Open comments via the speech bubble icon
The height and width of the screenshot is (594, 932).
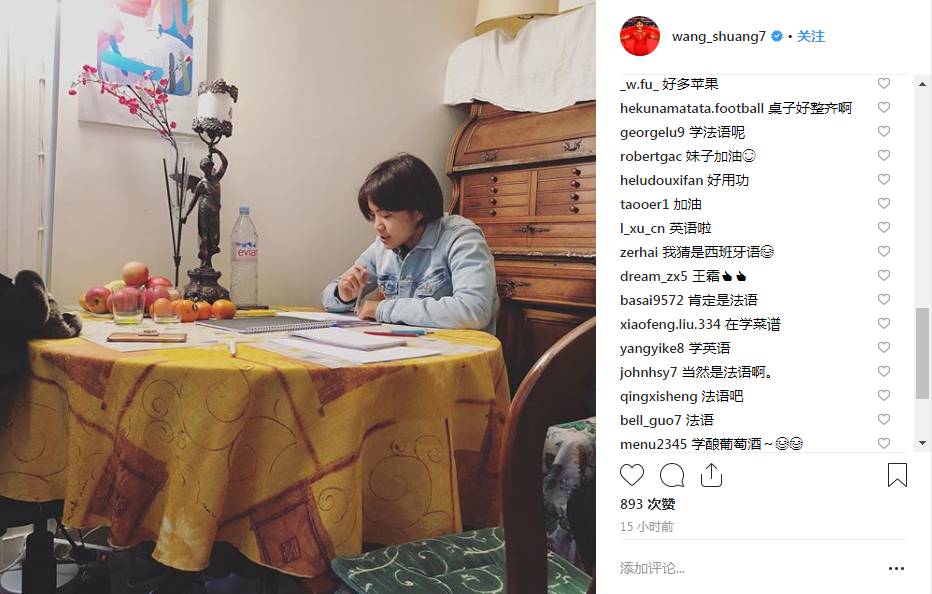point(672,475)
